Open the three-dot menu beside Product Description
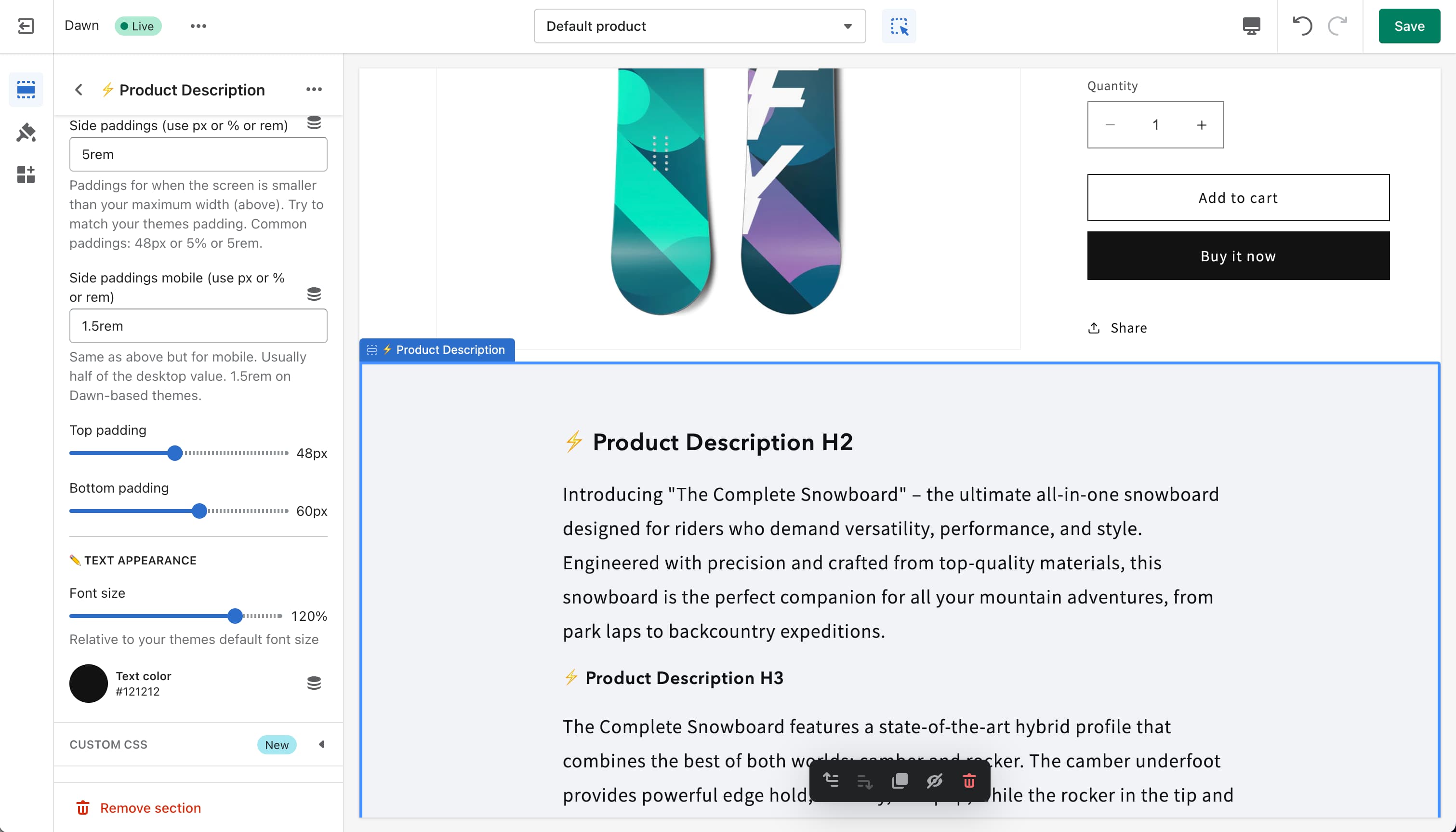This screenshot has height=832, width=1456. tap(315, 89)
